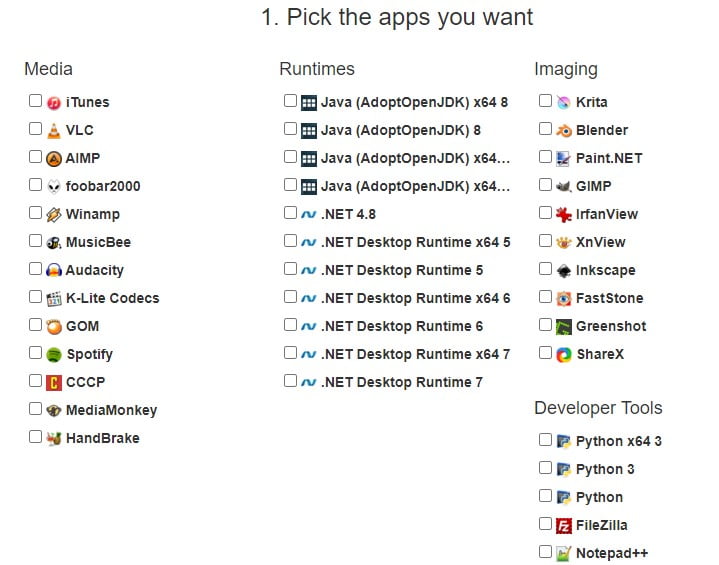Click the HandBrake icon
Viewport: 719px width, 565px height.
pos(54,438)
